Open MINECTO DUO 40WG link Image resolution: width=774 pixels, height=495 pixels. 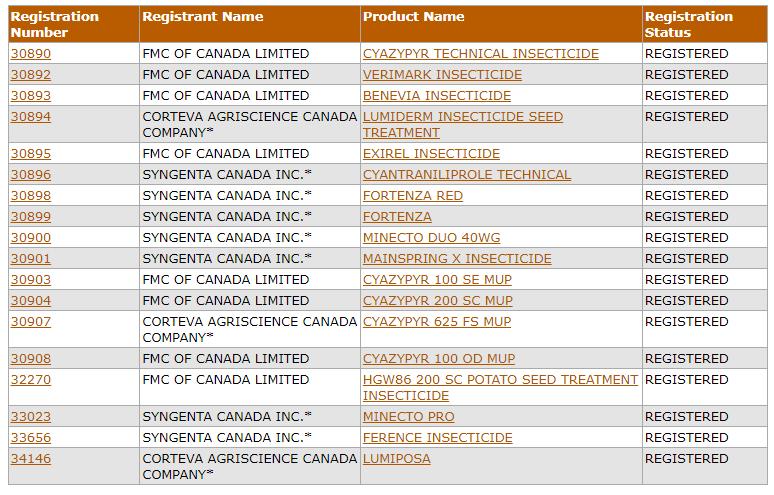point(431,237)
